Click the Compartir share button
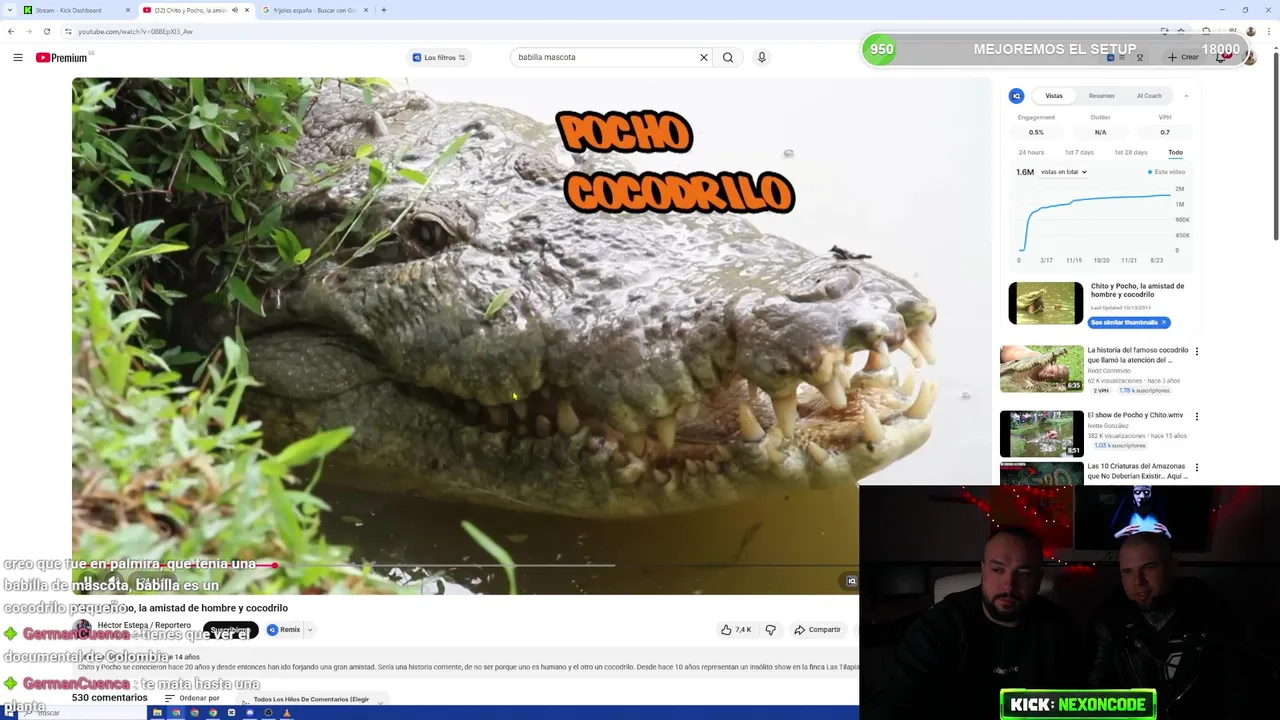This screenshot has height=720, width=1280. pos(817,630)
